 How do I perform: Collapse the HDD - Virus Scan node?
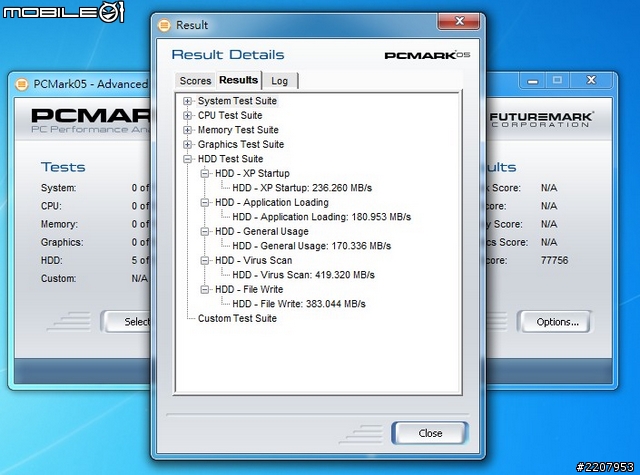[205, 260]
